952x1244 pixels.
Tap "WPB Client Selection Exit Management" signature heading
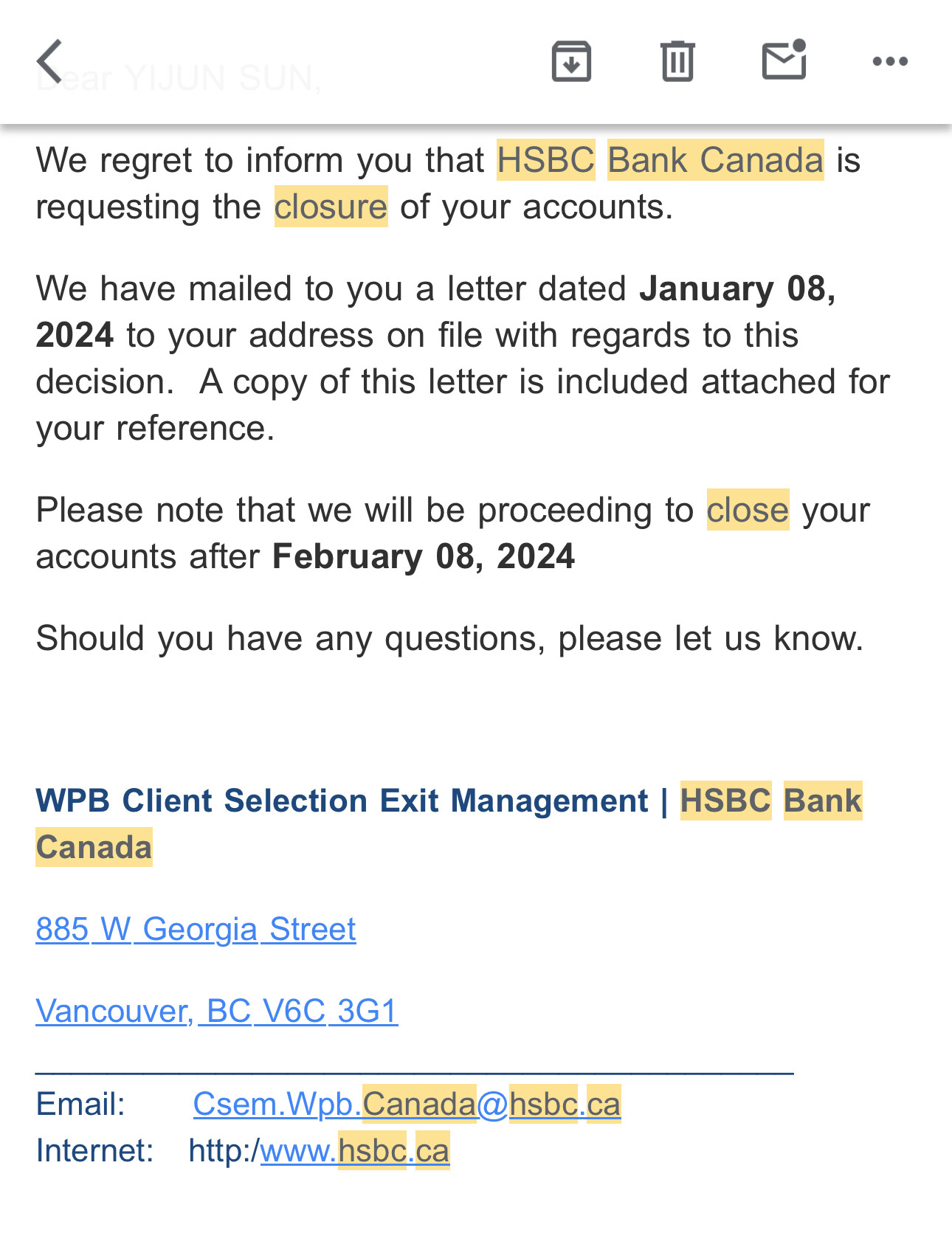coord(342,801)
